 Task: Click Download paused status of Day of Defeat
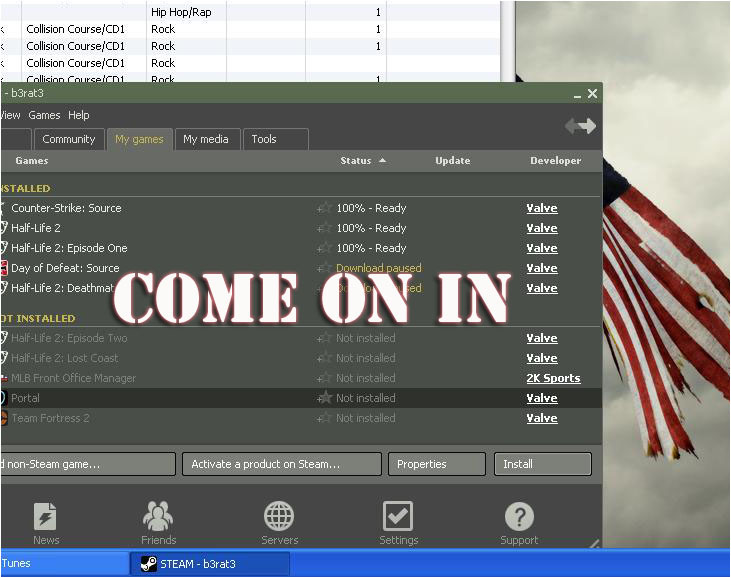click(x=379, y=268)
